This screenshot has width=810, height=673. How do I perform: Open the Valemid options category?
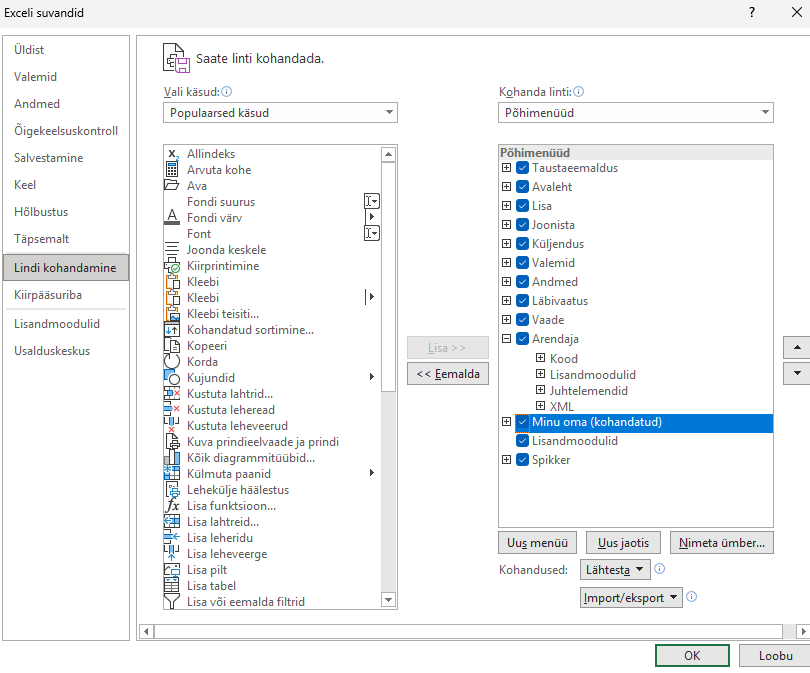(36, 77)
